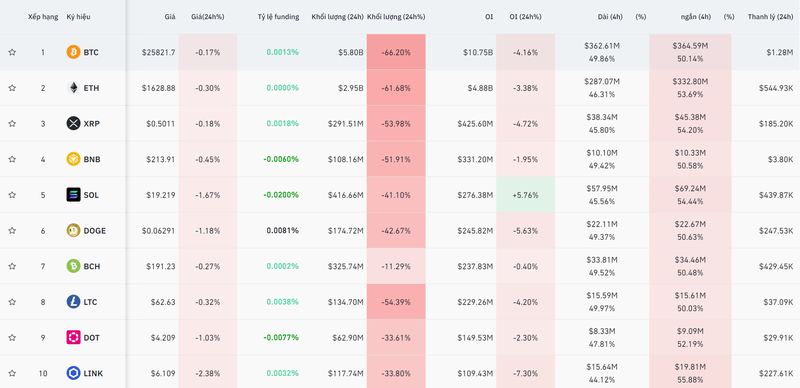Image resolution: width=800 pixels, height=388 pixels.
Task: Click the Litecoin LTC logo
Action: coord(73,302)
